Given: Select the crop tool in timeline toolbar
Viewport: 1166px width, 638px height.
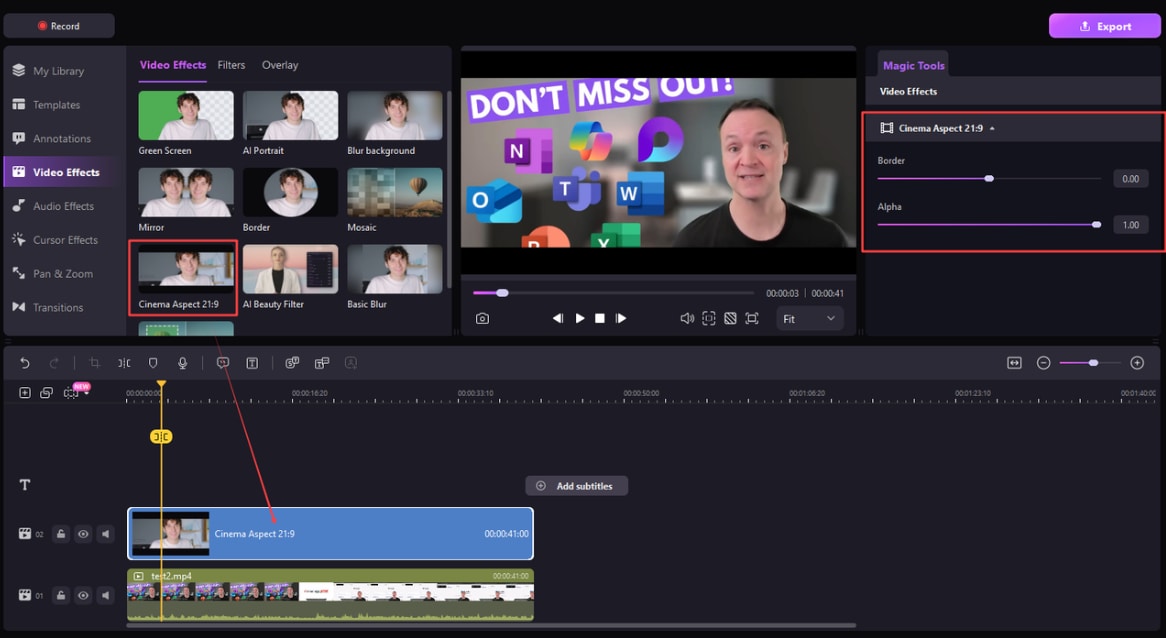Looking at the screenshot, I should [x=94, y=363].
